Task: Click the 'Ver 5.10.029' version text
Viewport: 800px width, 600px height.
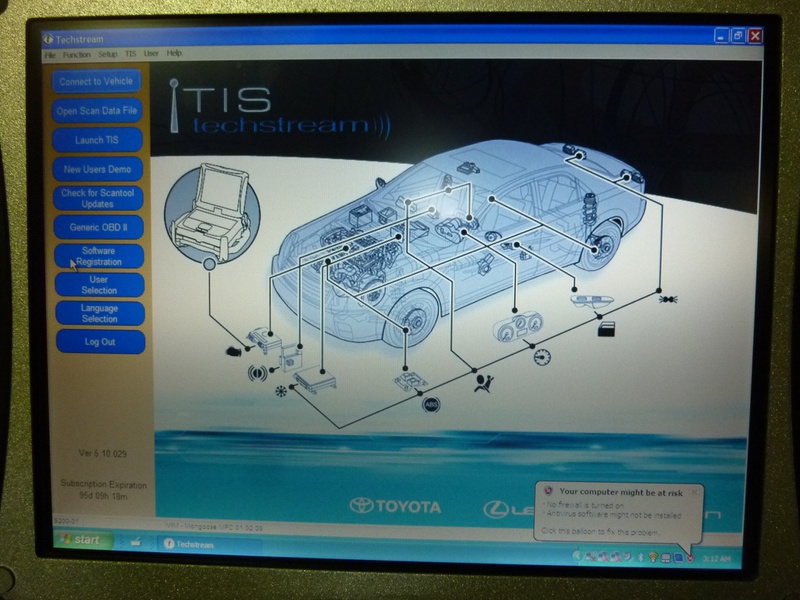Action: tap(103, 453)
